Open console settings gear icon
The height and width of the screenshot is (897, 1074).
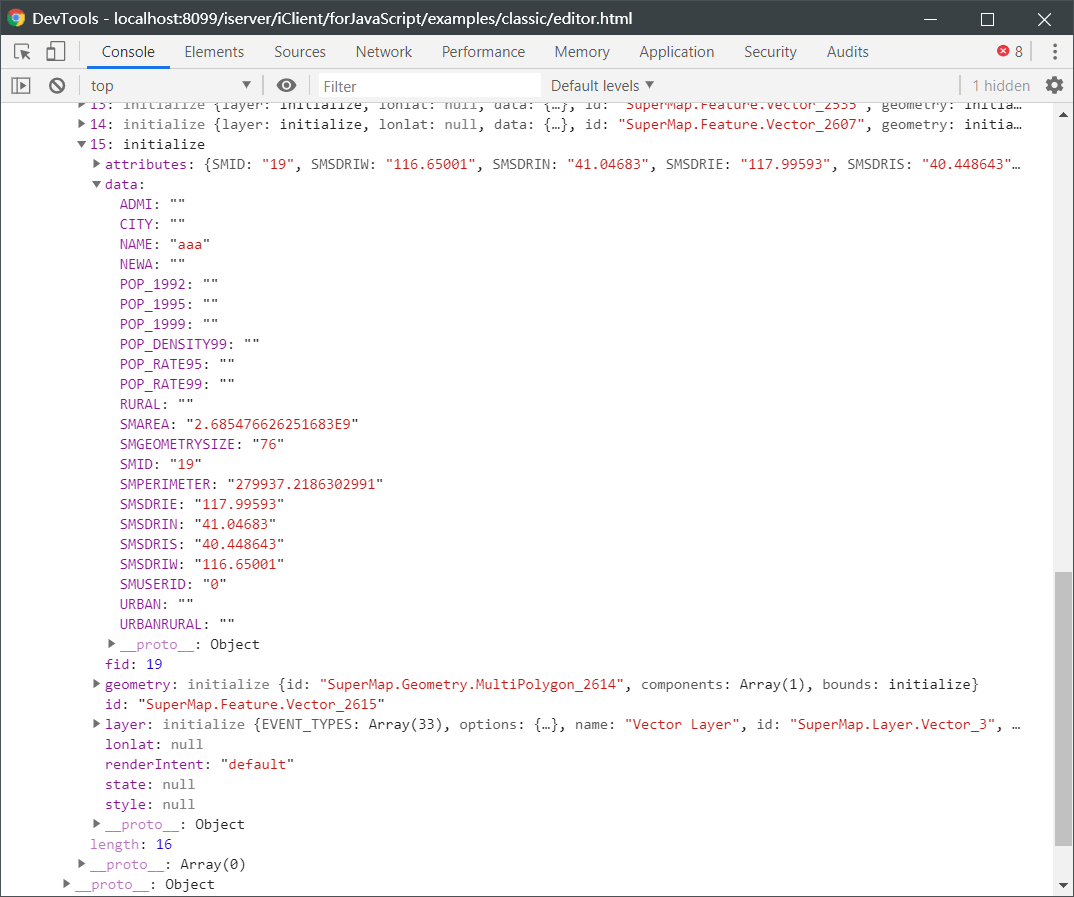coord(1054,86)
